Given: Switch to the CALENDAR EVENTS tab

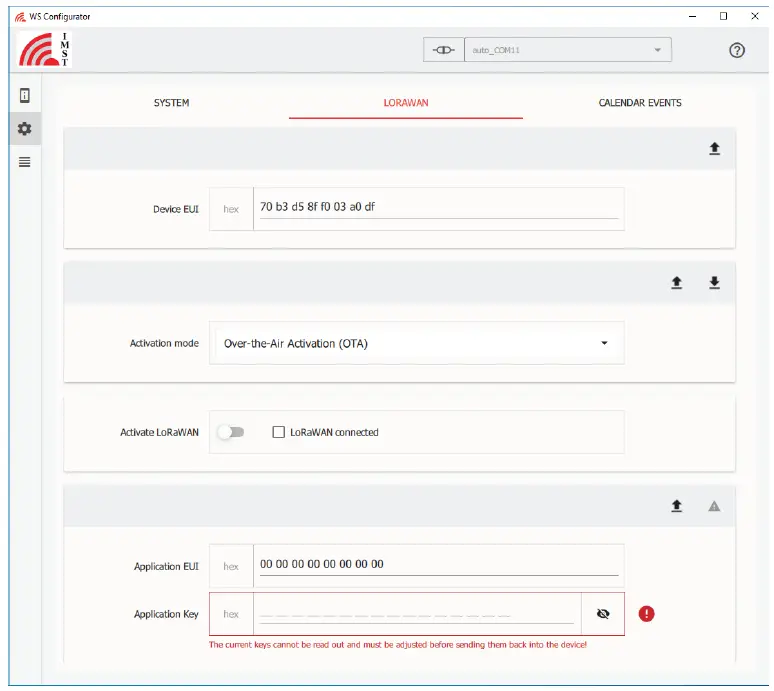Looking at the screenshot, I should click(640, 103).
